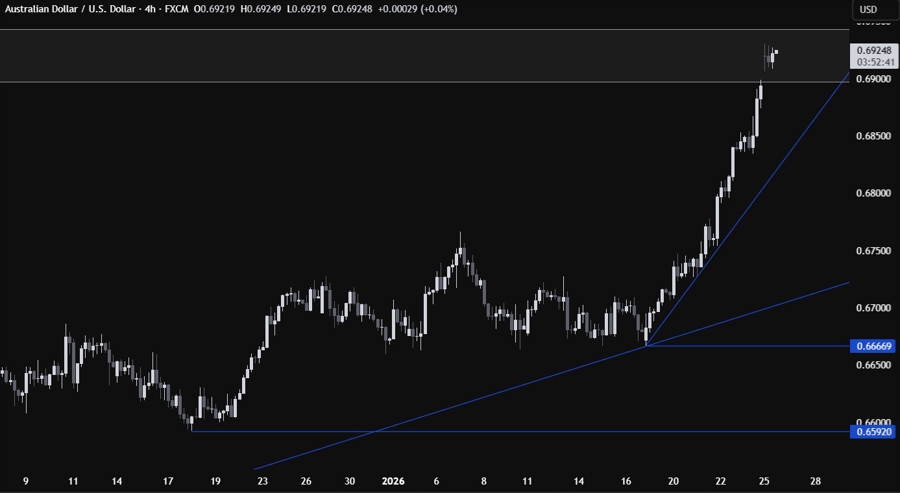Click the 0.68000 price axis label
Screen dimensions: 900x493
pos(874,193)
